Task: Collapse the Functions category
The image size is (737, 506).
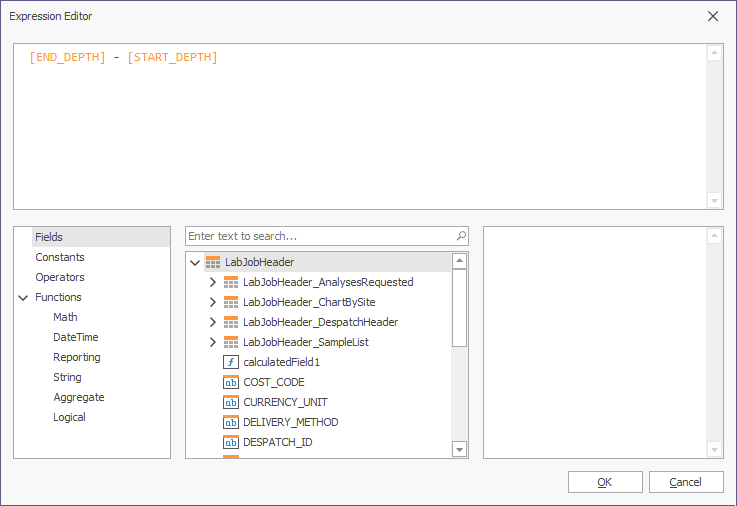Action: (x=23, y=298)
